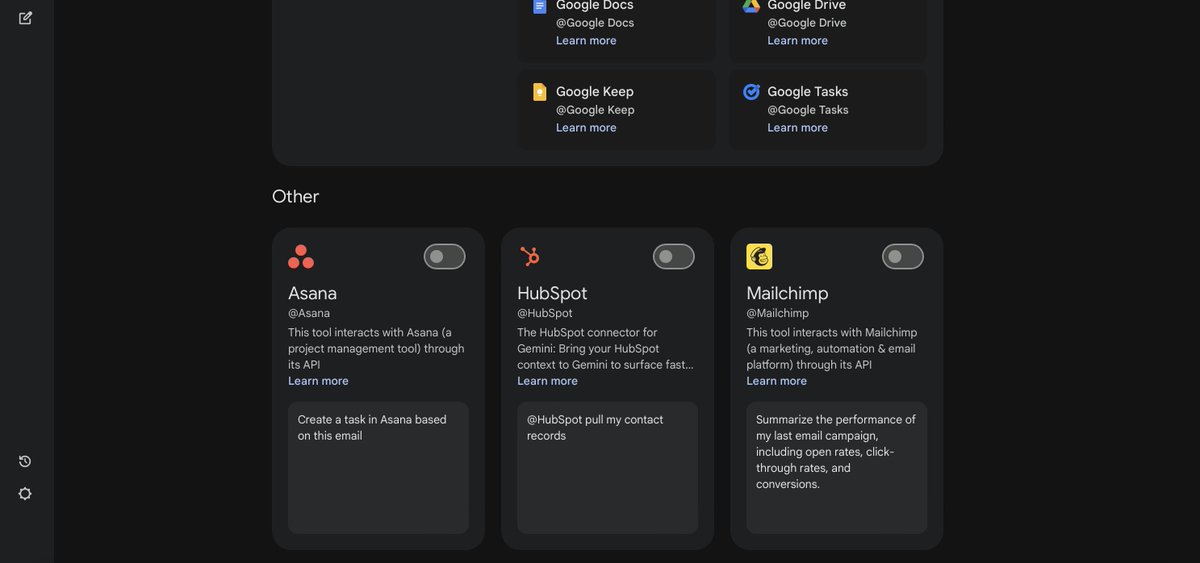1200x563 pixels.
Task: Click the Google Keep icon
Action: click(540, 92)
